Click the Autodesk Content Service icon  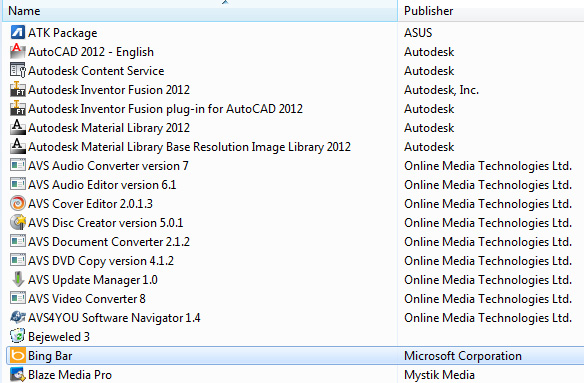point(18,70)
